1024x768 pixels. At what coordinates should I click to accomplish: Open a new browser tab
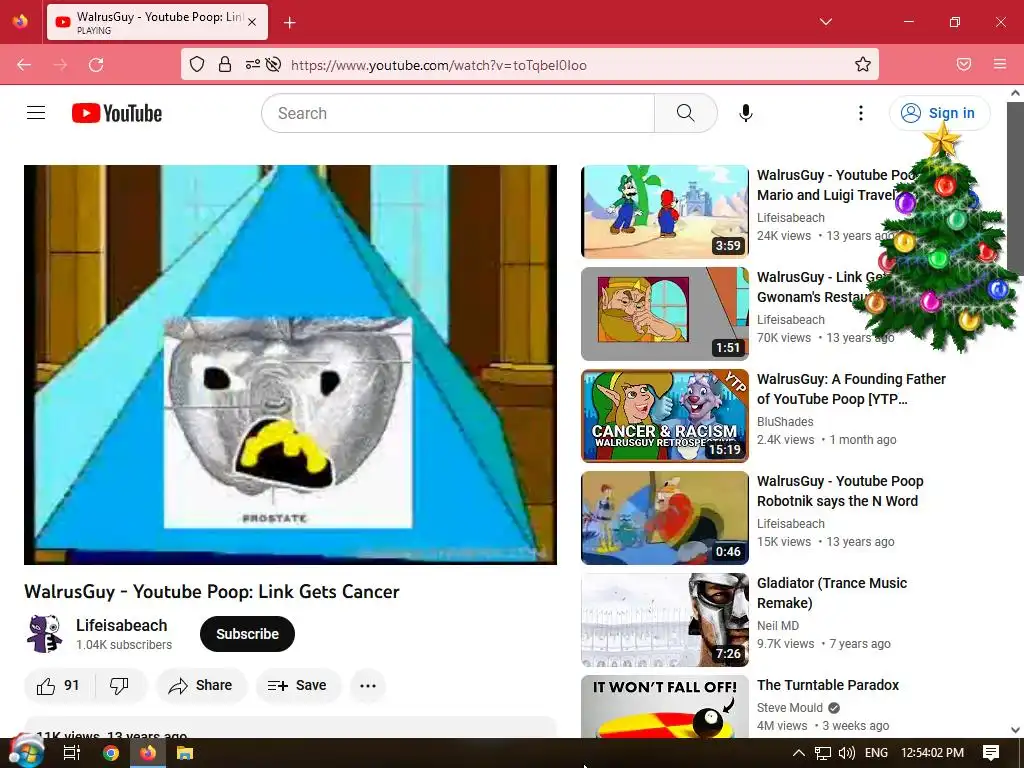(290, 23)
